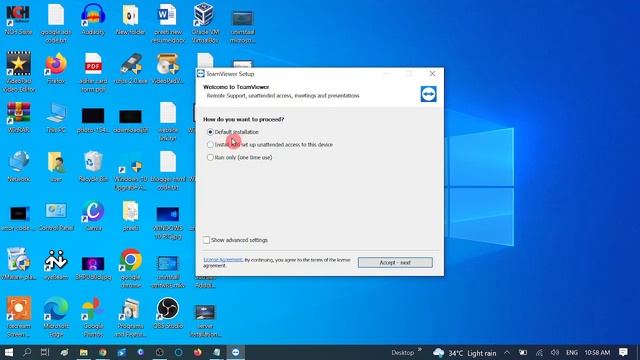Click the TeamViewer logo in setup header
This screenshot has height=360, width=640.
429,94
